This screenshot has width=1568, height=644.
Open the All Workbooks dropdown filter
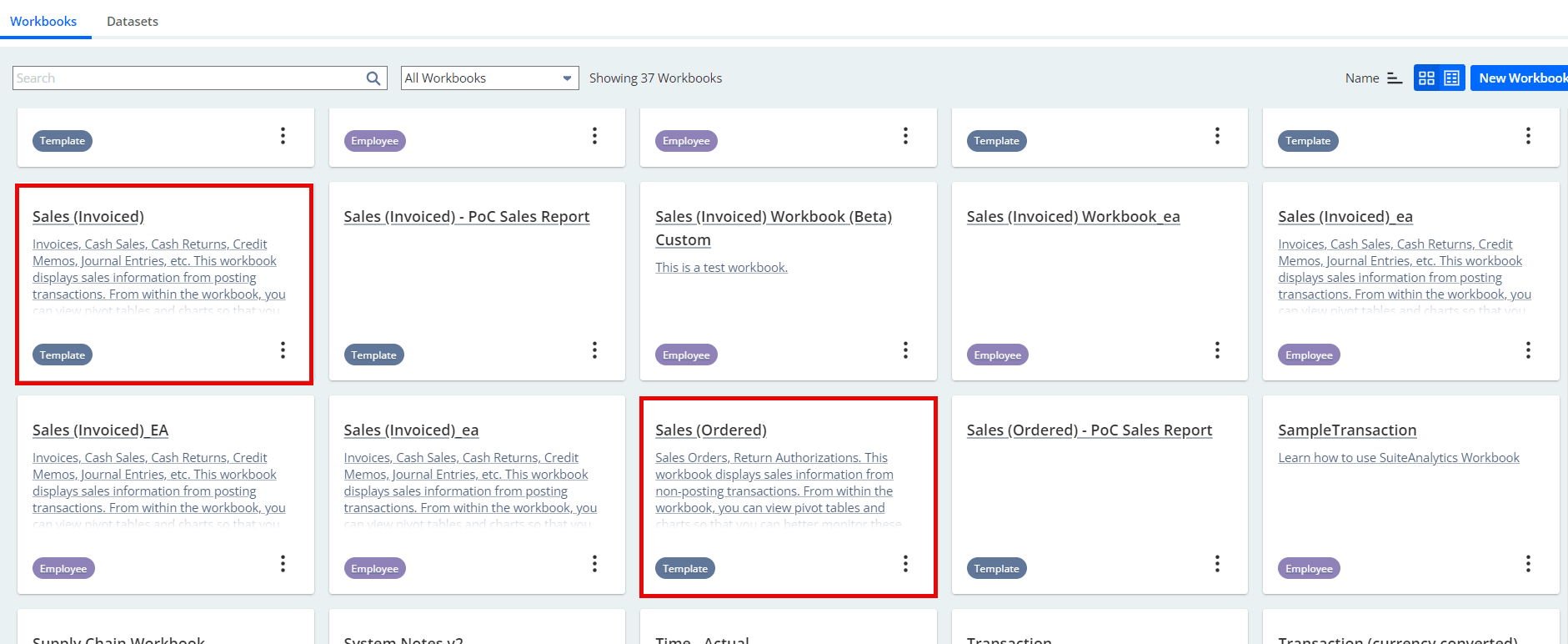[x=490, y=78]
